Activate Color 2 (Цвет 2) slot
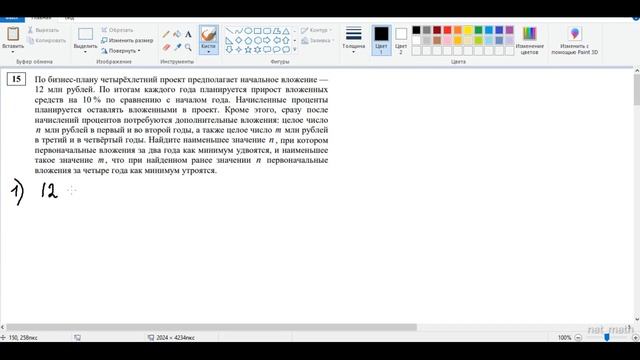 401,40
